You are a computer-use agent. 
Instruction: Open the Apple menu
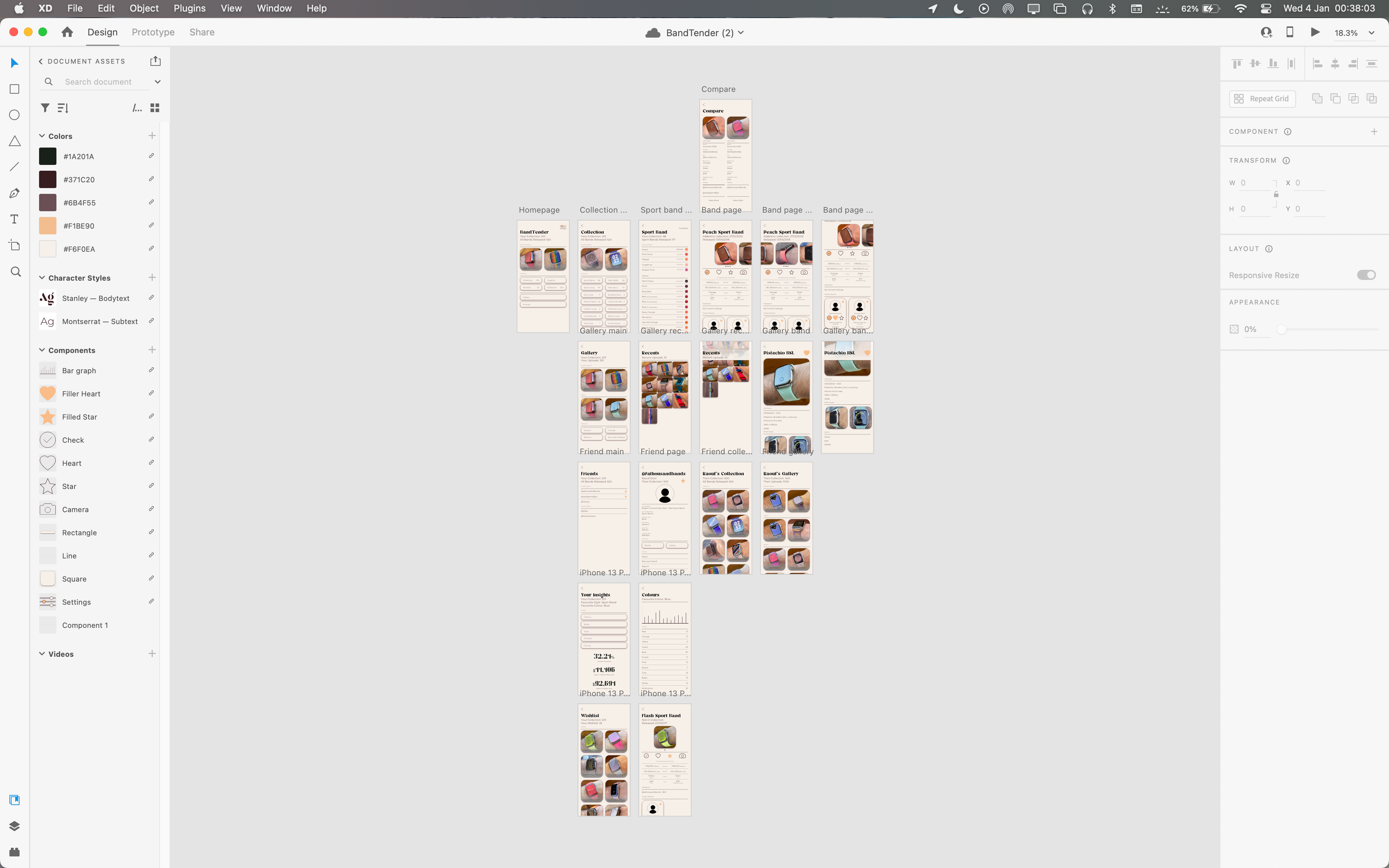click(x=19, y=8)
